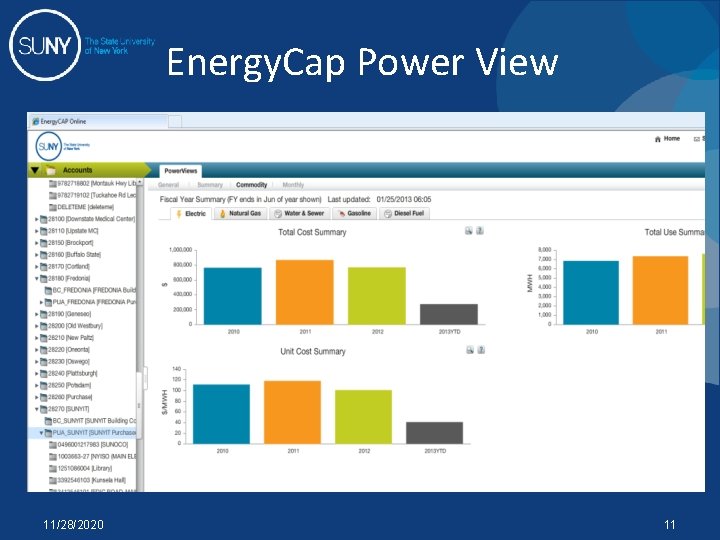Select the 28250 Potsdam tree row
Viewport: 720px width, 540px height.
[x=83, y=386]
